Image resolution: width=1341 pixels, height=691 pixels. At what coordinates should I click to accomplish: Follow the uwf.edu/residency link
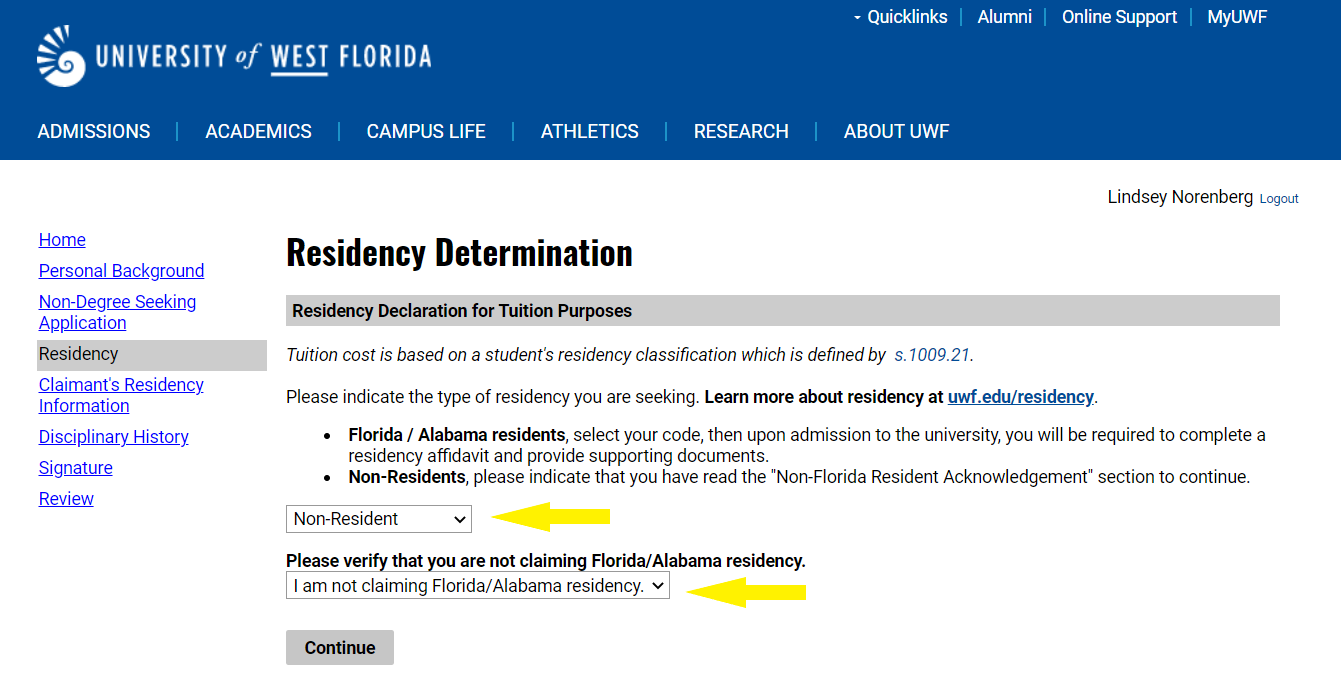tap(1021, 397)
